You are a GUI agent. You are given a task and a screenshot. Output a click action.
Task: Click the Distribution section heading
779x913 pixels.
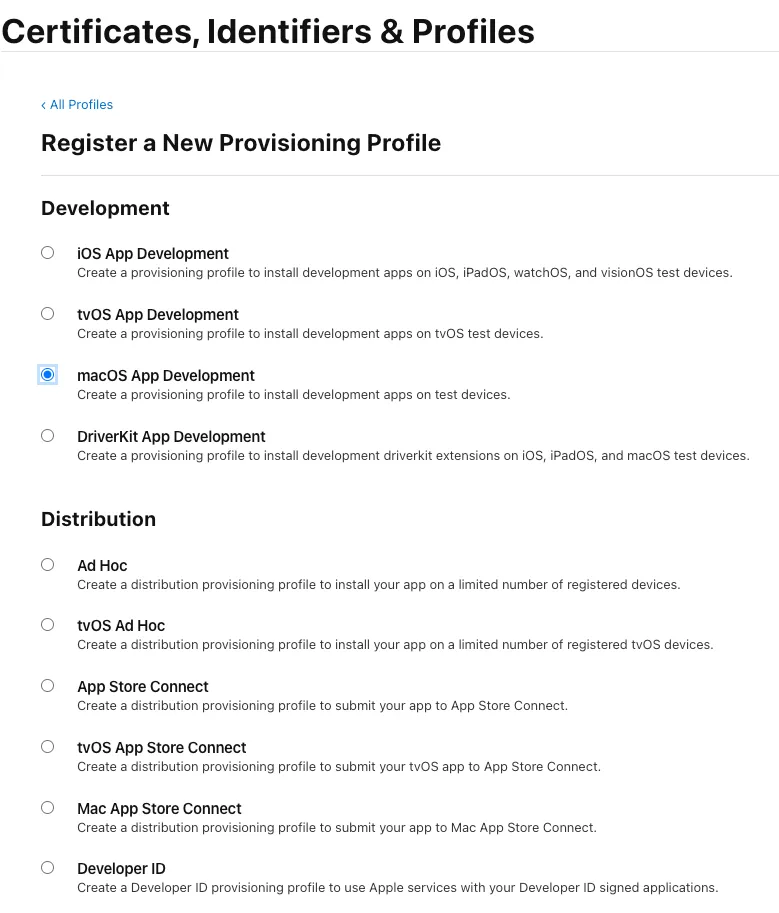tap(98, 519)
